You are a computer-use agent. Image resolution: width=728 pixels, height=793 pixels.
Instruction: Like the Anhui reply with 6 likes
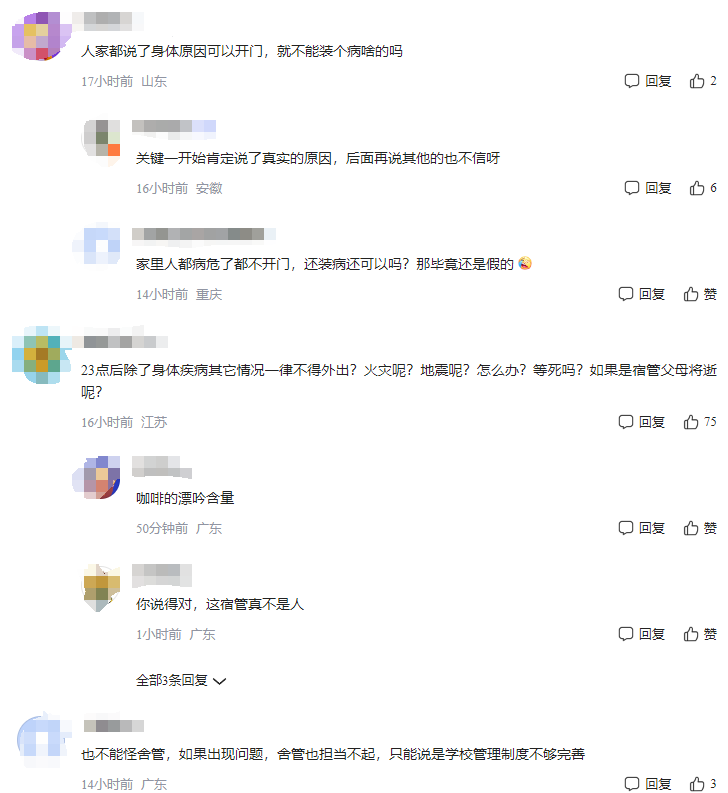coord(703,188)
